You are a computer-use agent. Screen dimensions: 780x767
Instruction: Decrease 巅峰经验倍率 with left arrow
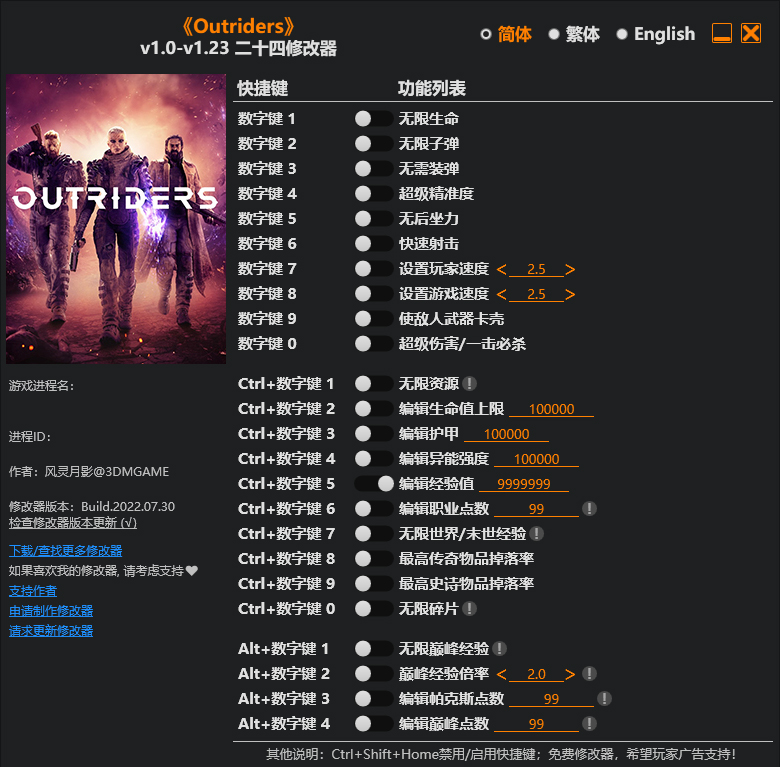tap(501, 674)
